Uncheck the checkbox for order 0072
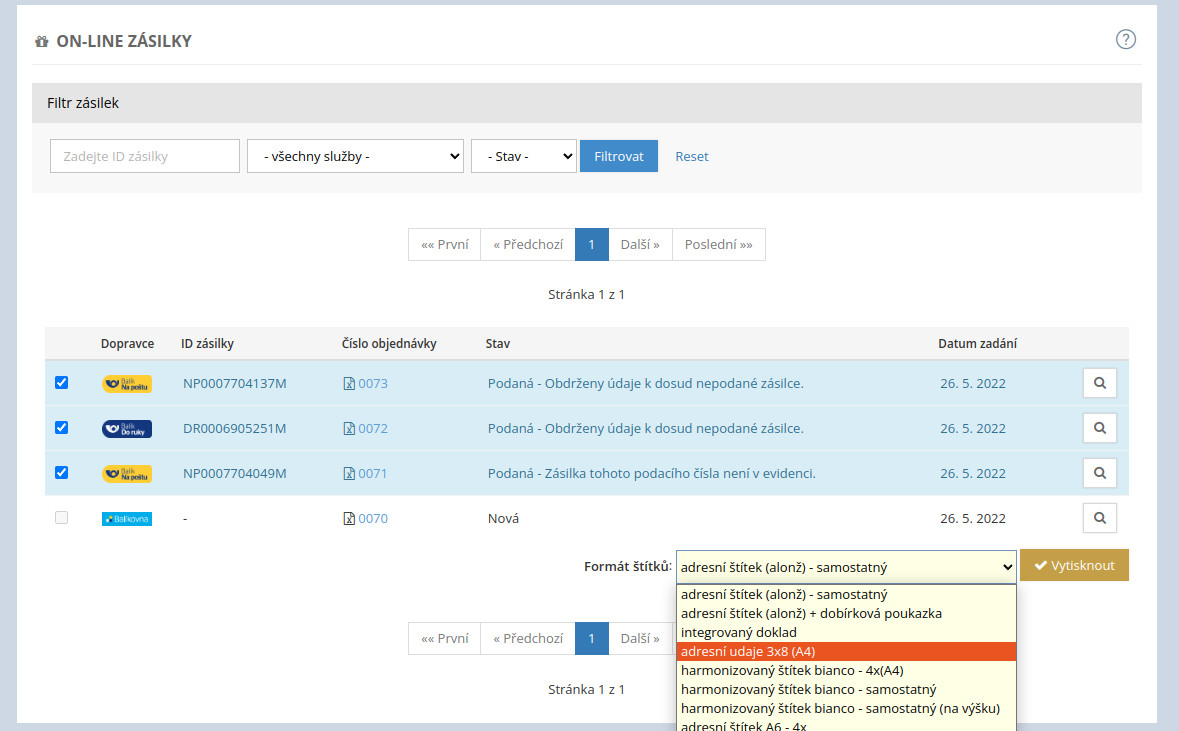This screenshot has height=731, width=1179. [61, 428]
